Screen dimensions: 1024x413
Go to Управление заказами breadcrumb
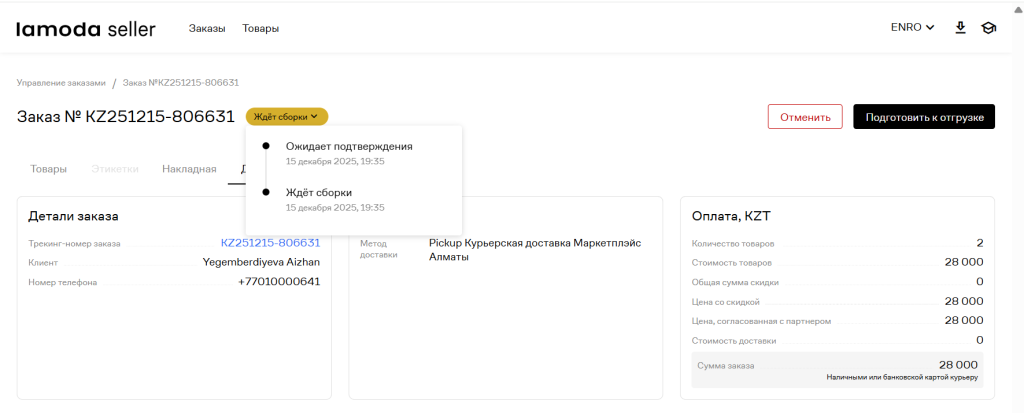[x=61, y=82]
